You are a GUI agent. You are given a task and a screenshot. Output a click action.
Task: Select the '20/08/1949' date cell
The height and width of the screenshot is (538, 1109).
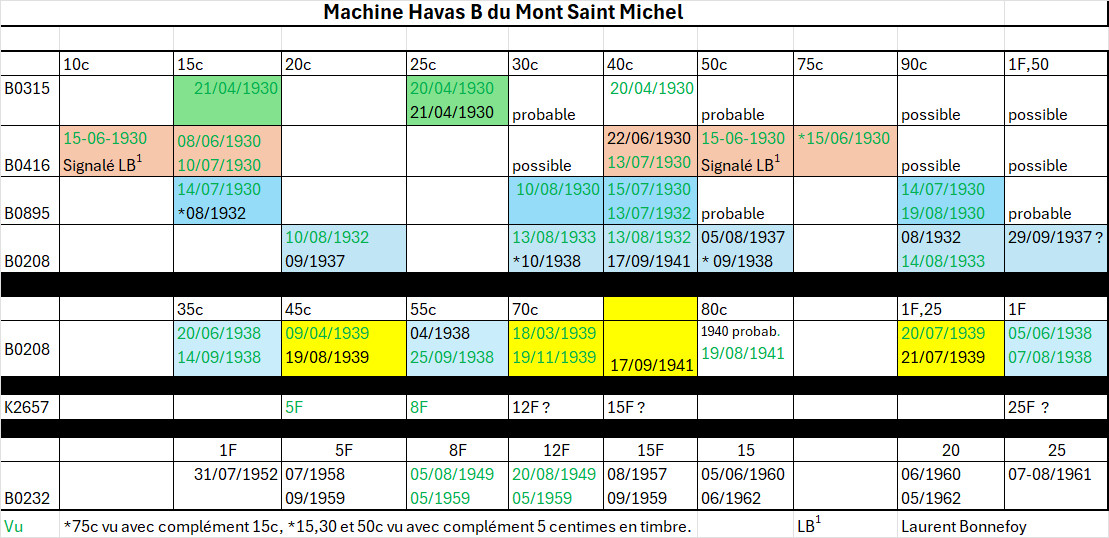(x=554, y=474)
